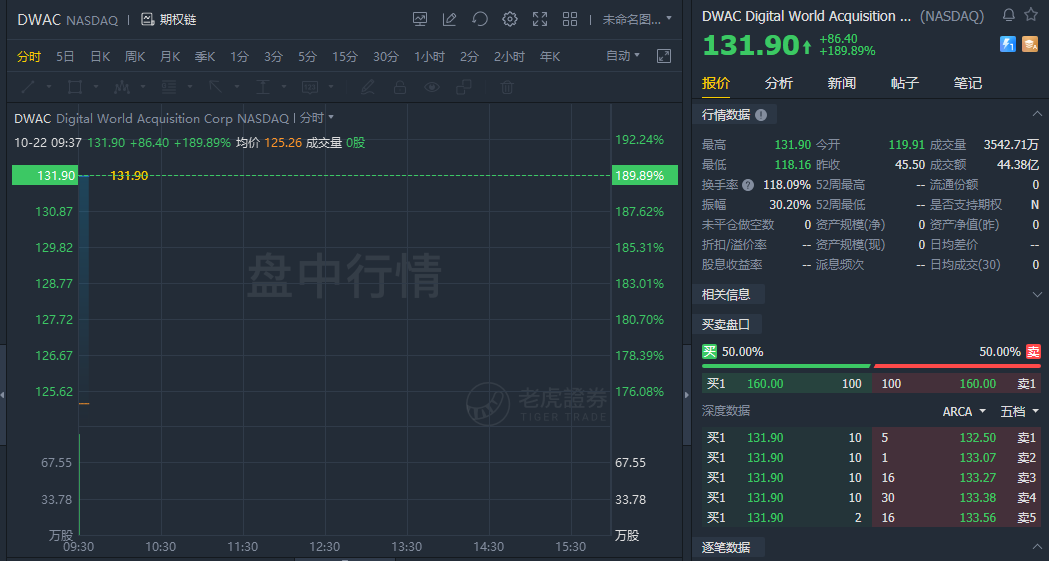Image resolution: width=1049 pixels, height=561 pixels.
Task: Click the red sell ratio bar
Action: pyautogui.click(x=957, y=366)
